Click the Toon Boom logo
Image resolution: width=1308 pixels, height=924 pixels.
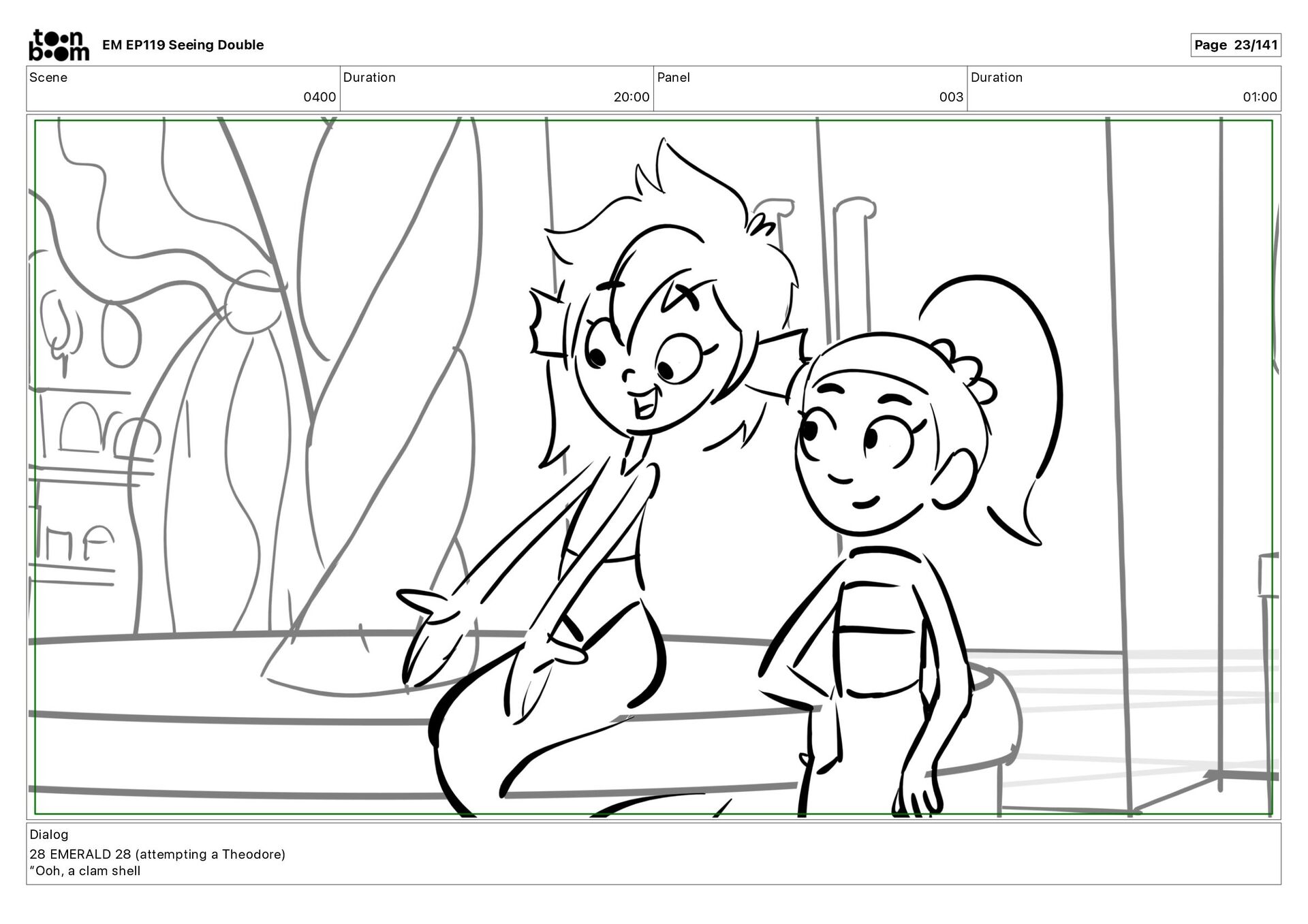[59, 45]
